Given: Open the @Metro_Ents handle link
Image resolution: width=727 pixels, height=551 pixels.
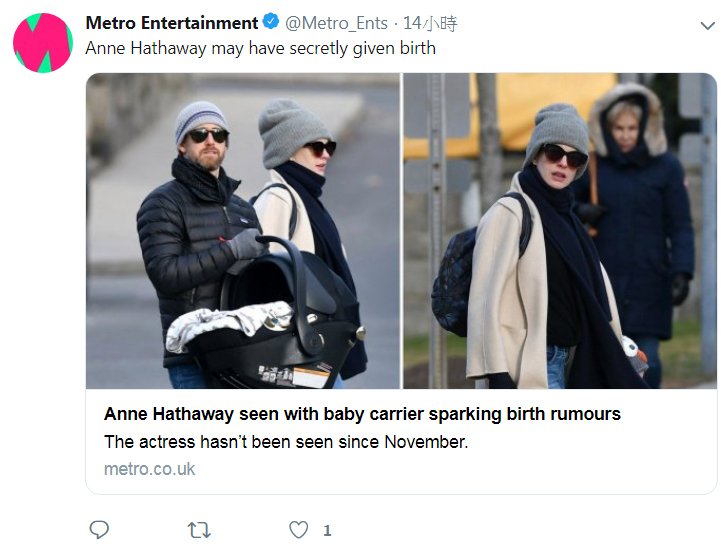Looking at the screenshot, I should pyautogui.click(x=337, y=22).
